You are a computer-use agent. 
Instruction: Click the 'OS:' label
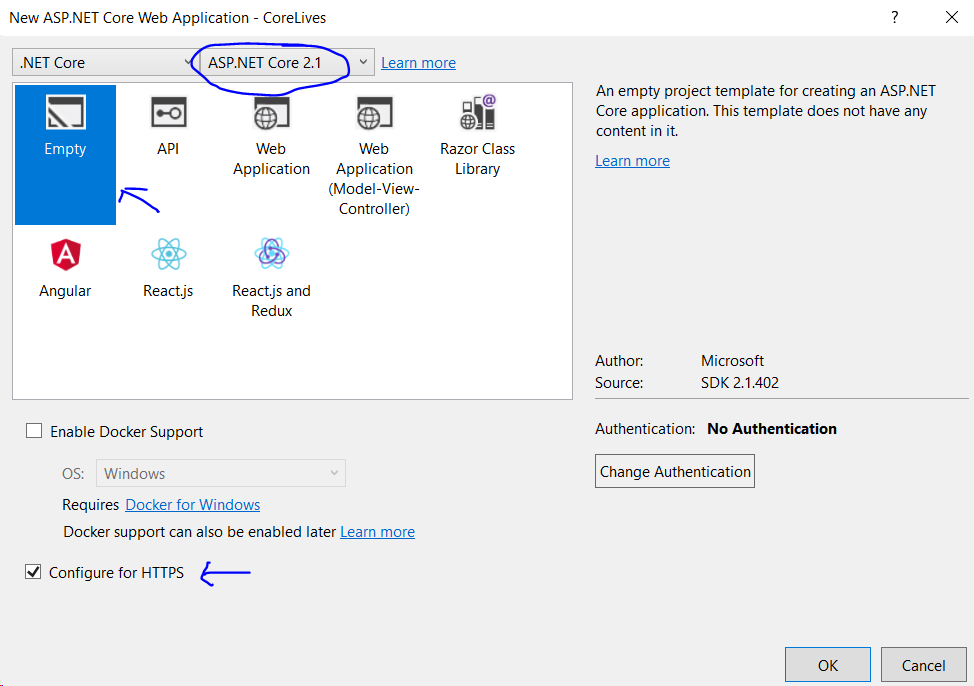[x=73, y=473]
